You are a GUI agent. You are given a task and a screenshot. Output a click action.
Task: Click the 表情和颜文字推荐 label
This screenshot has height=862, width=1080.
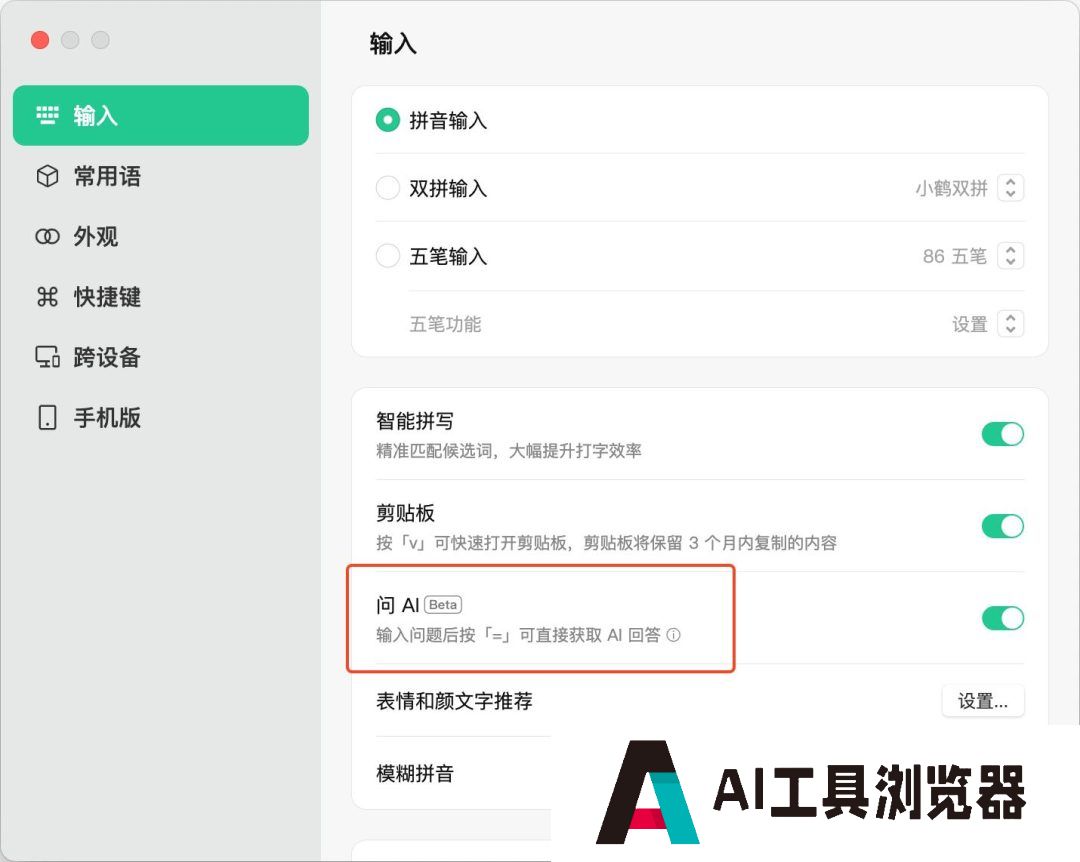click(454, 701)
